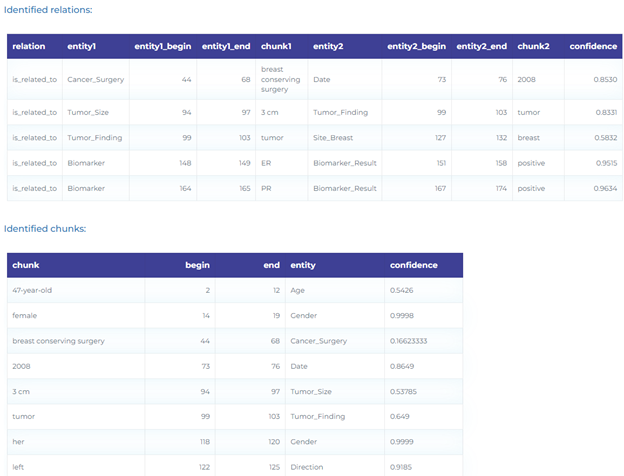This screenshot has height=476, width=624.
Task: Select the 'female' chunk cell
Action: (x=25, y=316)
